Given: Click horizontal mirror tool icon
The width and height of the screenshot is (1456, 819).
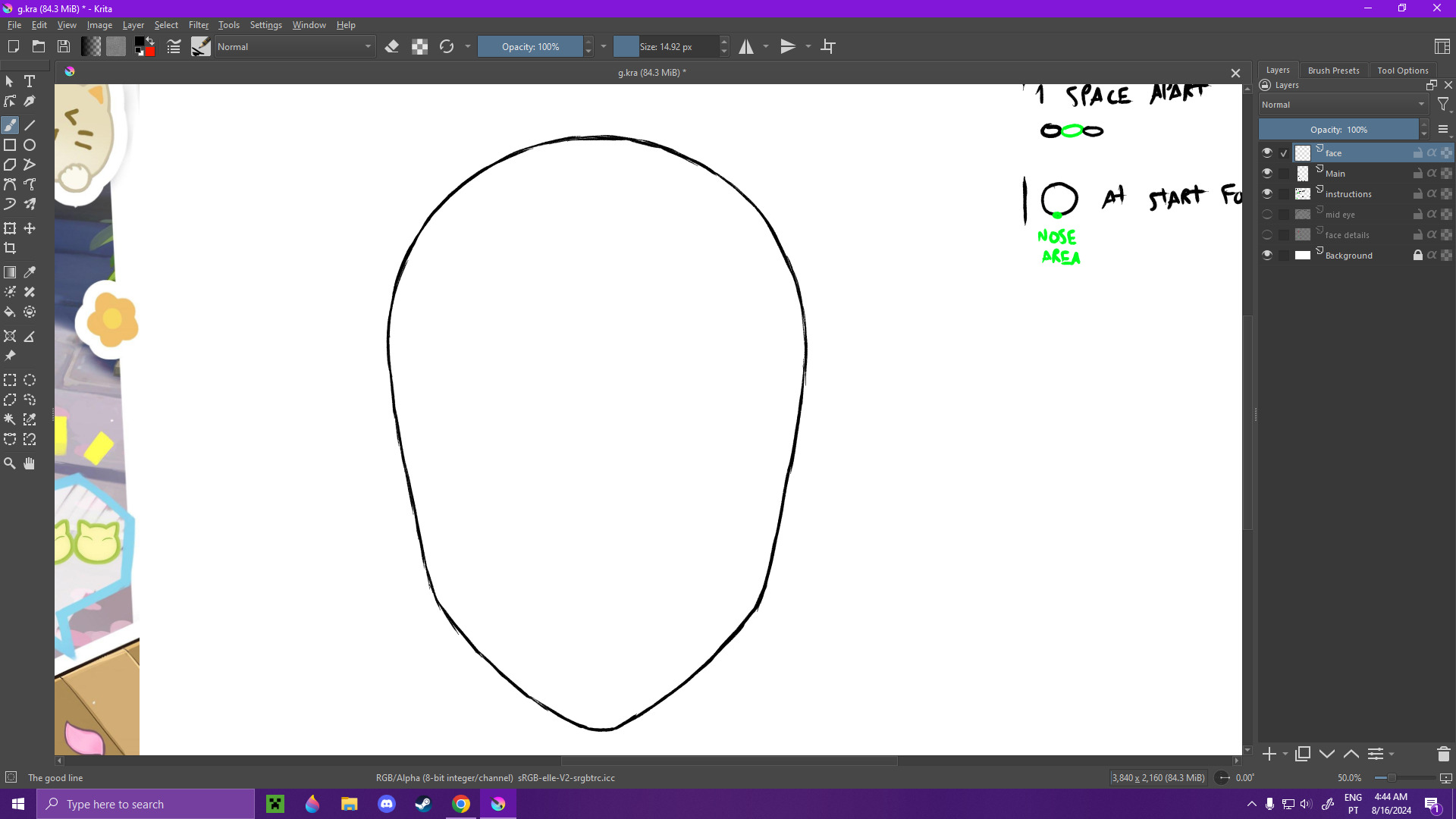Looking at the screenshot, I should coord(746,47).
